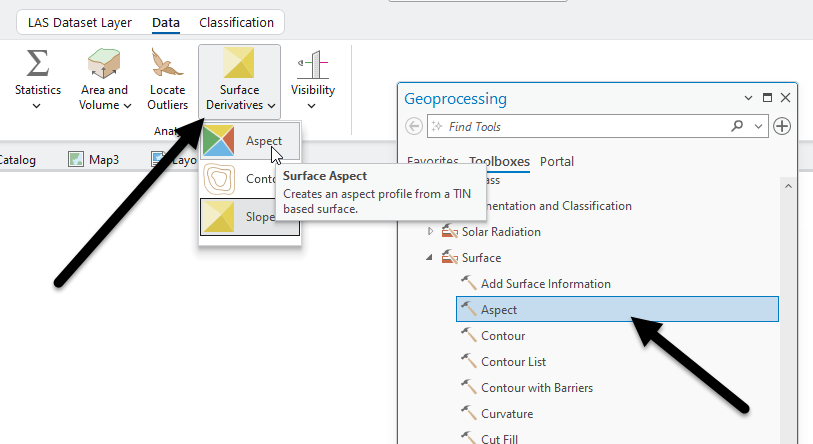Switch to the Toolboxes tab

click(x=499, y=161)
